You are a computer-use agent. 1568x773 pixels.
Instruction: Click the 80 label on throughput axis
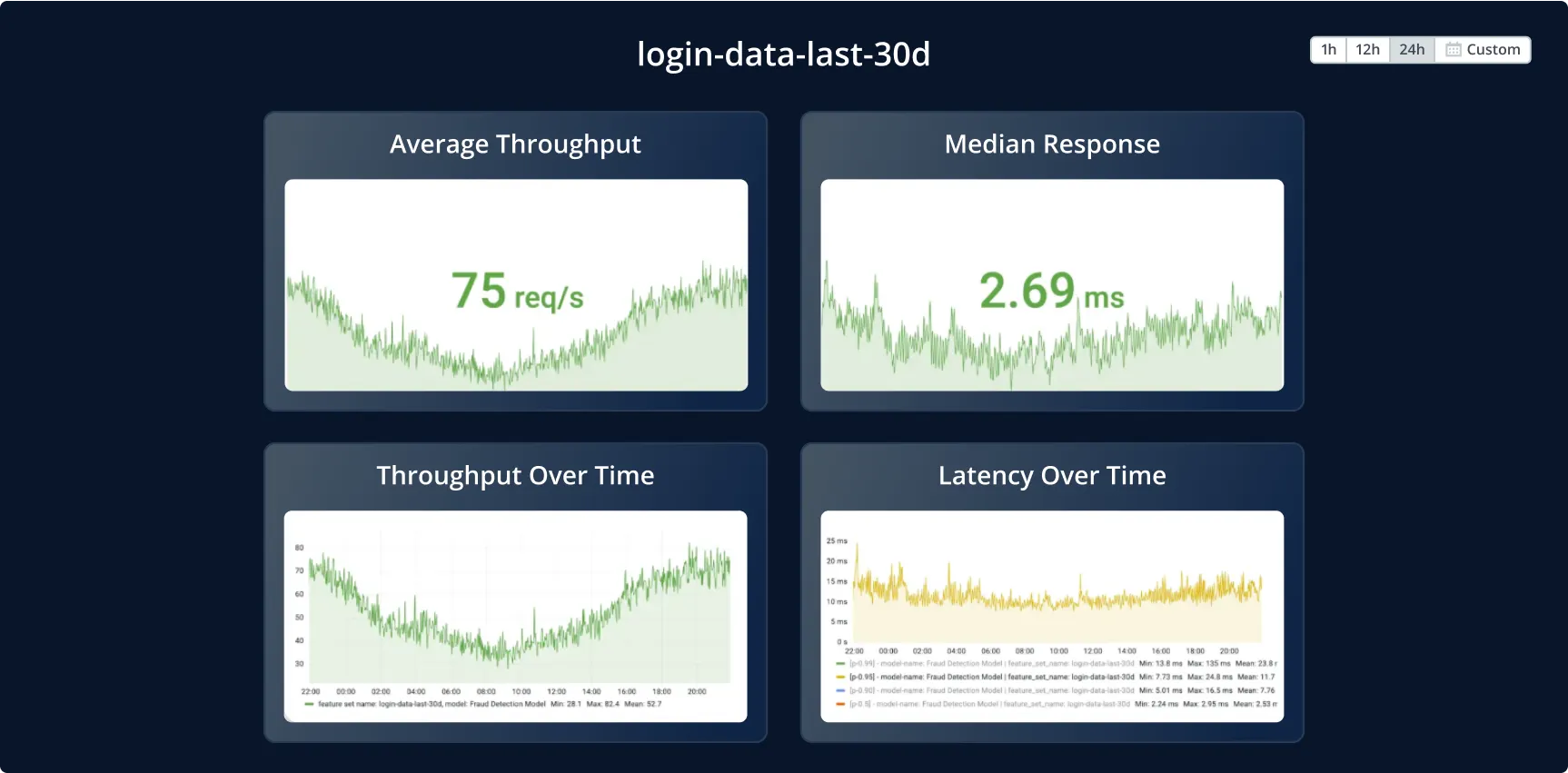point(300,548)
